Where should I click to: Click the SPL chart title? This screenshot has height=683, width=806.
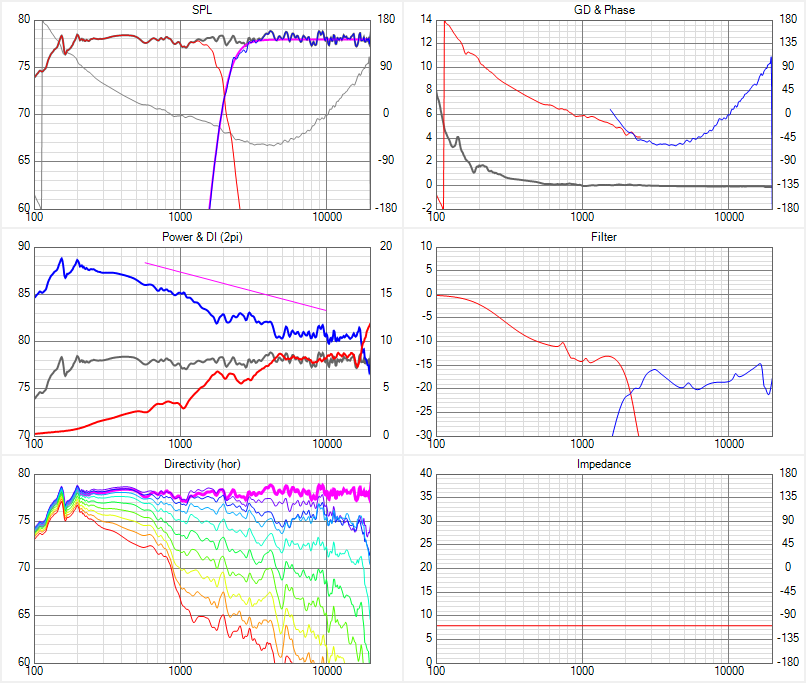202,10
